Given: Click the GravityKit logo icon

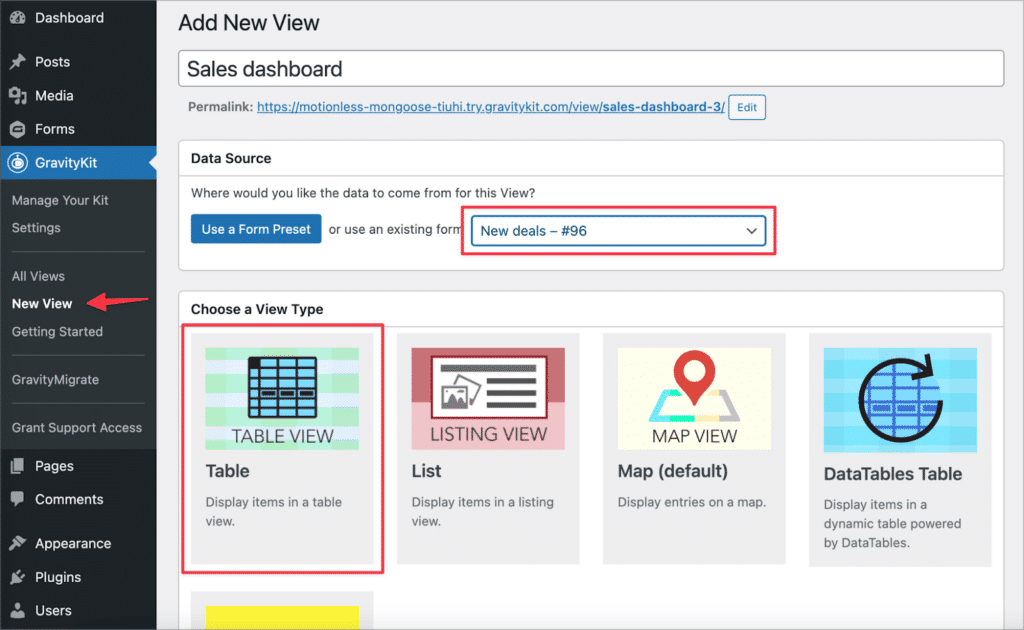Looking at the screenshot, I should [x=18, y=163].
